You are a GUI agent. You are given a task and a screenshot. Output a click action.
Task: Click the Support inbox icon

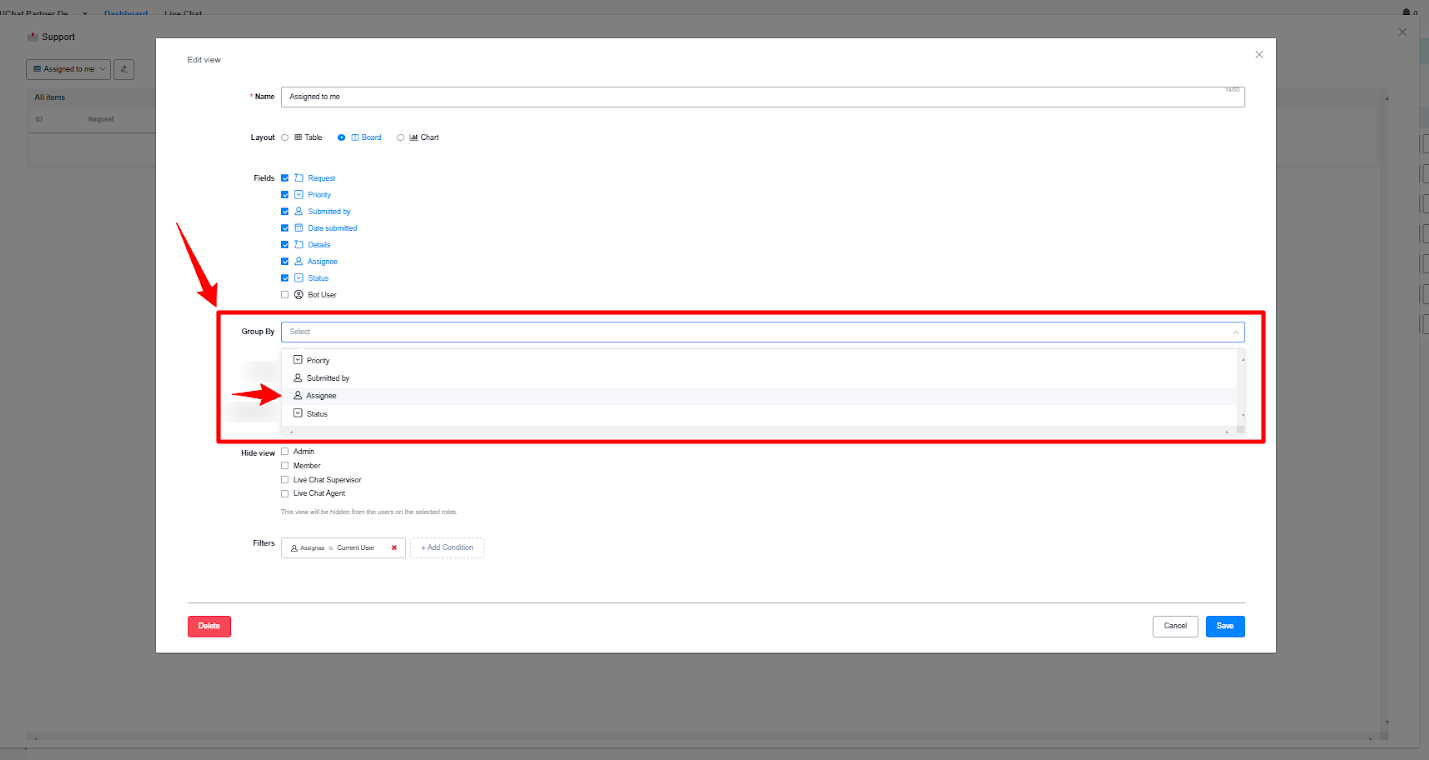[33, 37]
